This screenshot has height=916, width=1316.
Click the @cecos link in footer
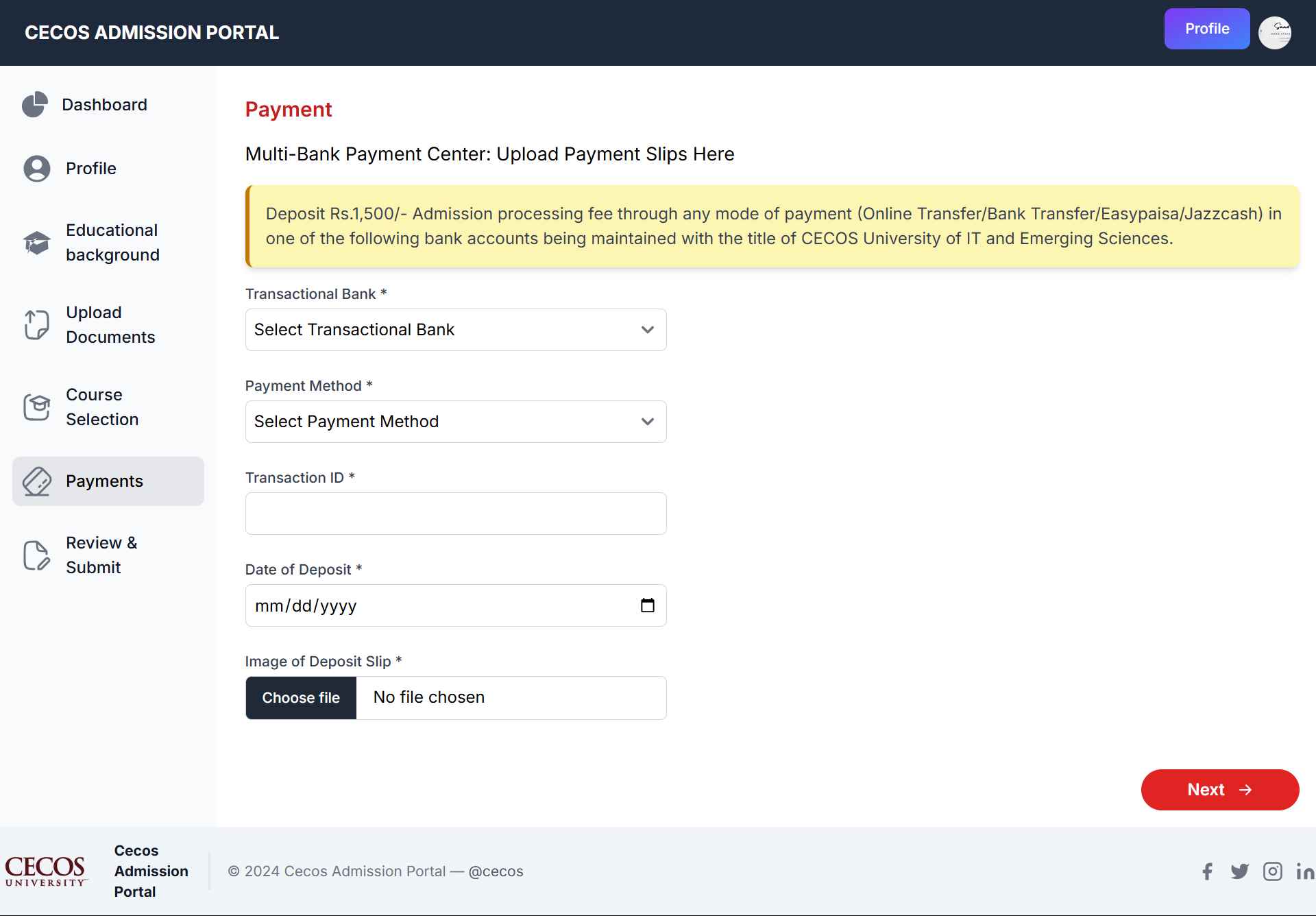click(496, 871)
